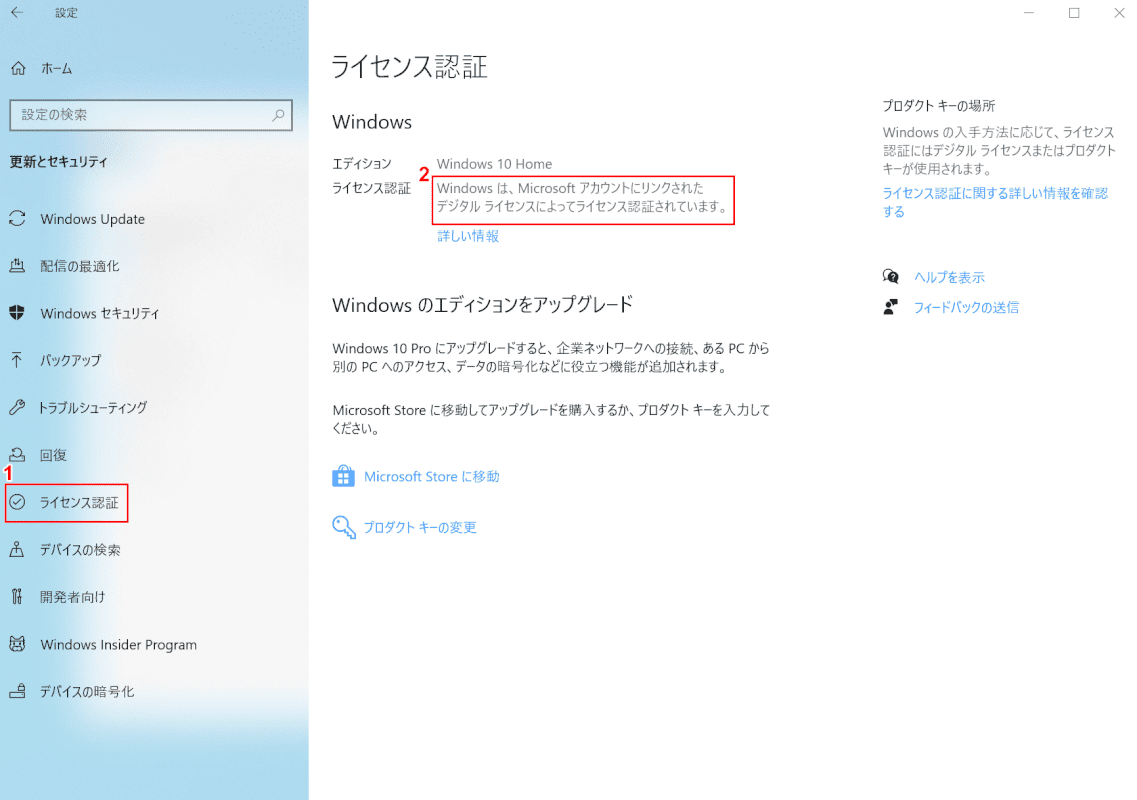
Task: Click the back arrow in Settings header
Action: pyautogui.click(x=17, y=12)
